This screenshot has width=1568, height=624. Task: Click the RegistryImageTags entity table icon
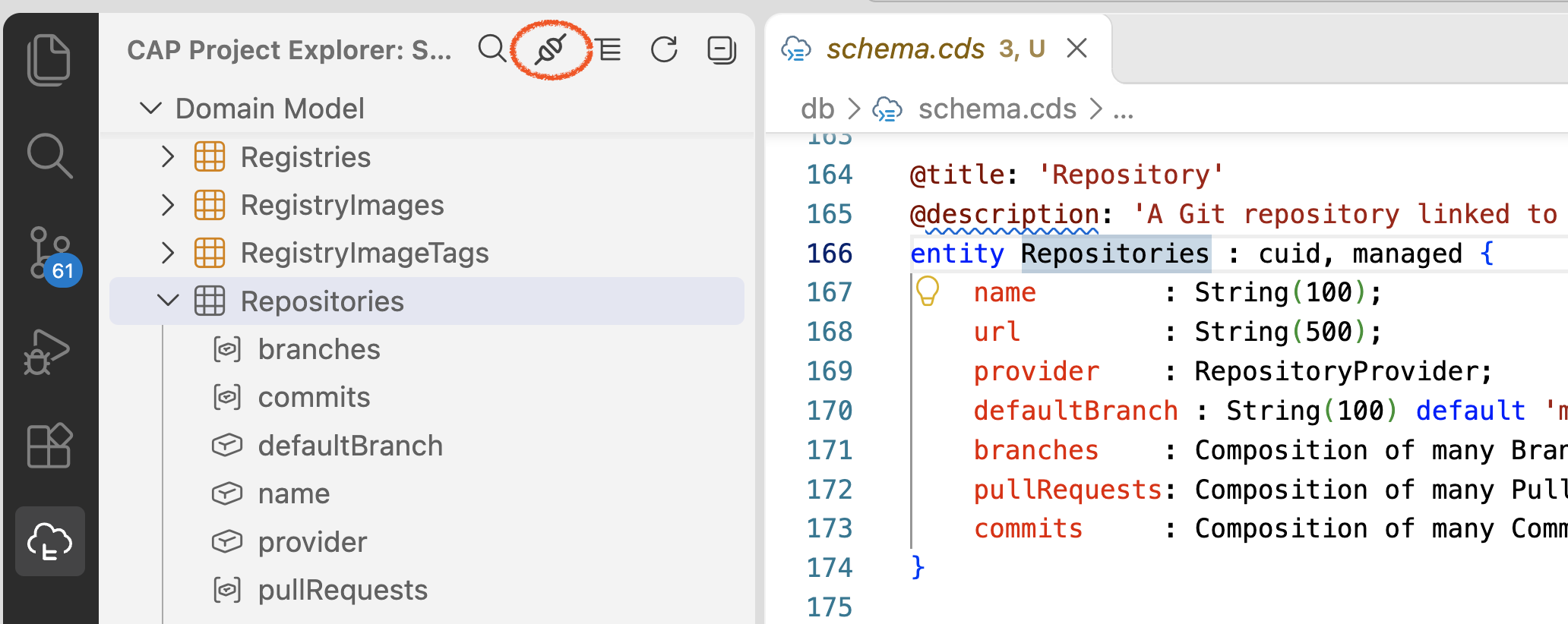point(210,253)
